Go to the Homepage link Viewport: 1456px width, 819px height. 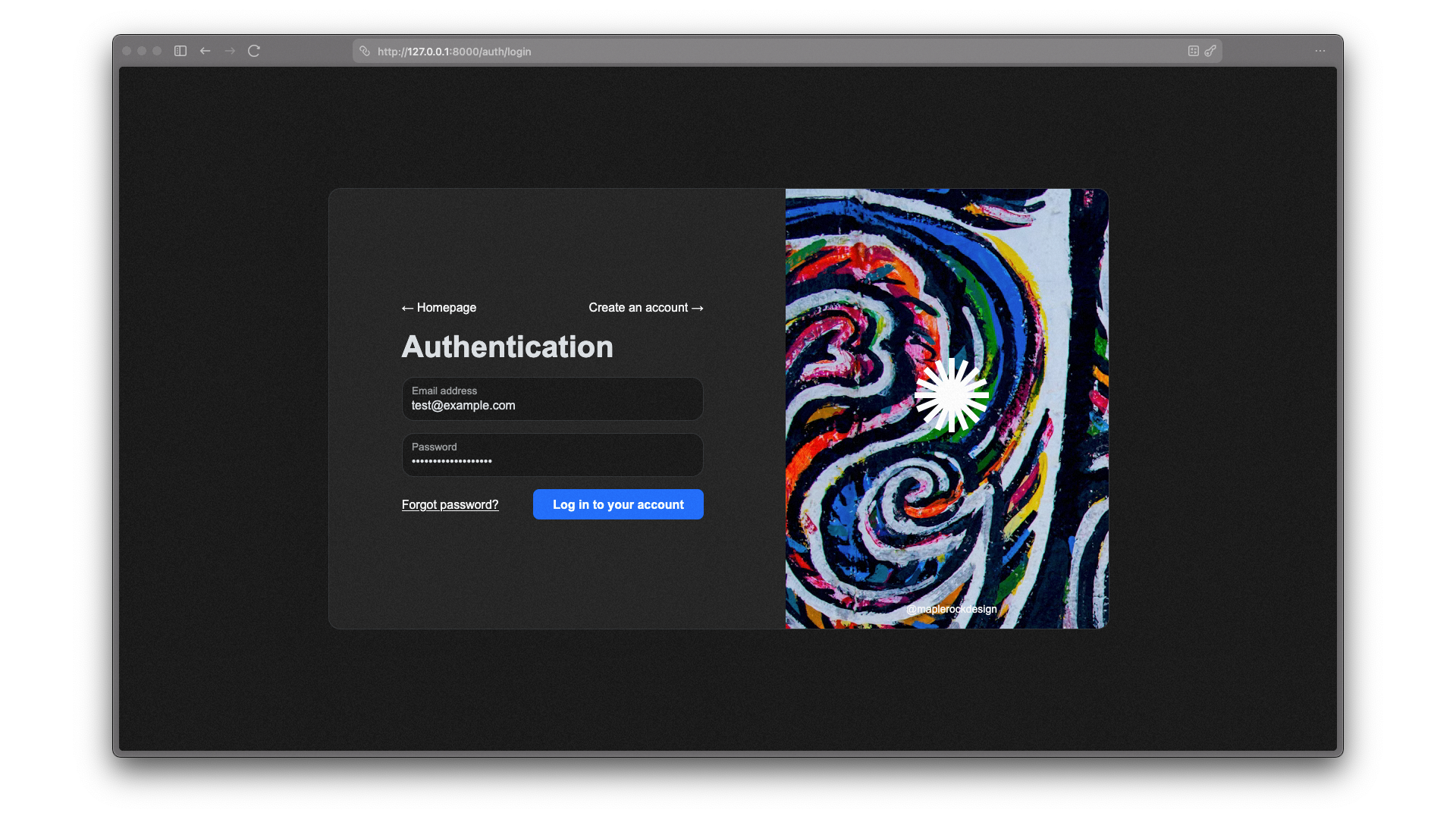[x=439, y=307]
